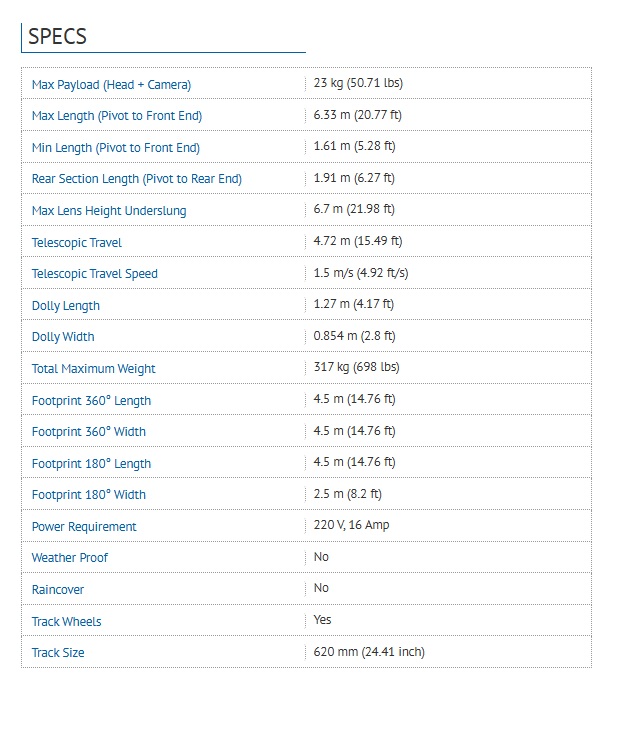This screenshot has height=738, width=632.
Task: Click the 1.5 m/s (4.92 ft/s) value
Action: point(361,273)
